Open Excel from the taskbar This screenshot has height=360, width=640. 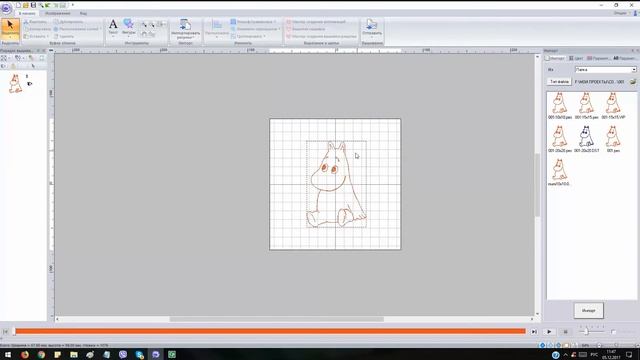pyautogui.click(x=172, y=354)
